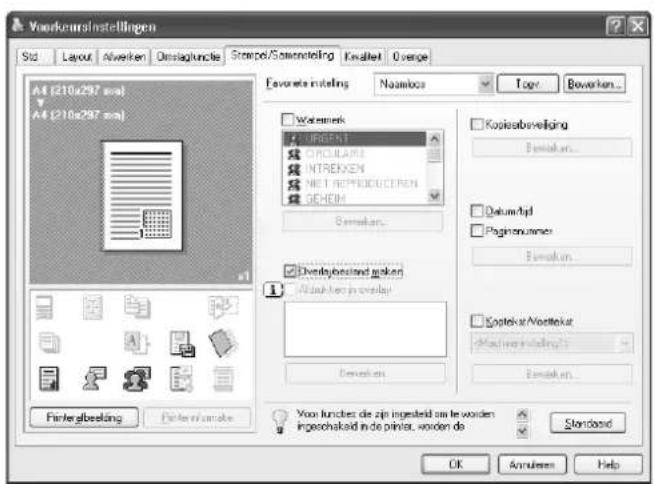Click the A4 page preview thumbnail

pos(142,196)
